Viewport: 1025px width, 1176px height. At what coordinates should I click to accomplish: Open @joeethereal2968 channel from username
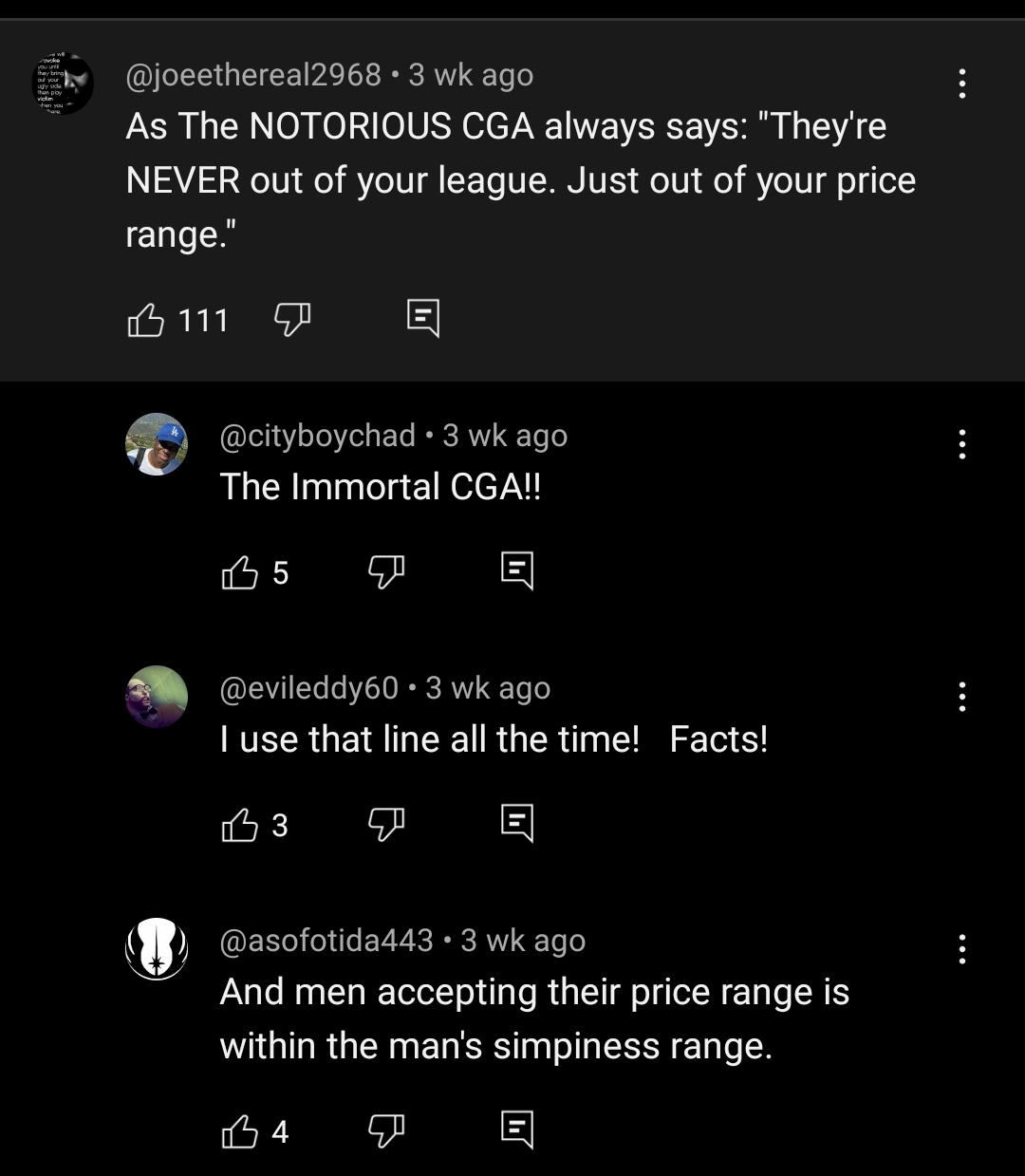point(253,75)
